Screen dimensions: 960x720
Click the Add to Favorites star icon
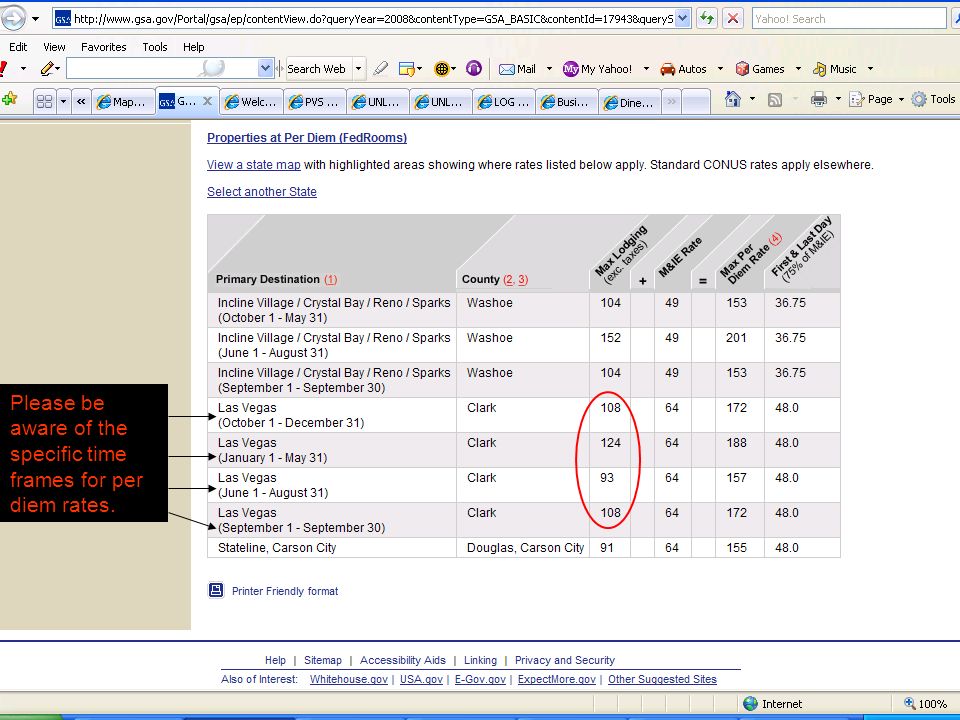[9, 99]
